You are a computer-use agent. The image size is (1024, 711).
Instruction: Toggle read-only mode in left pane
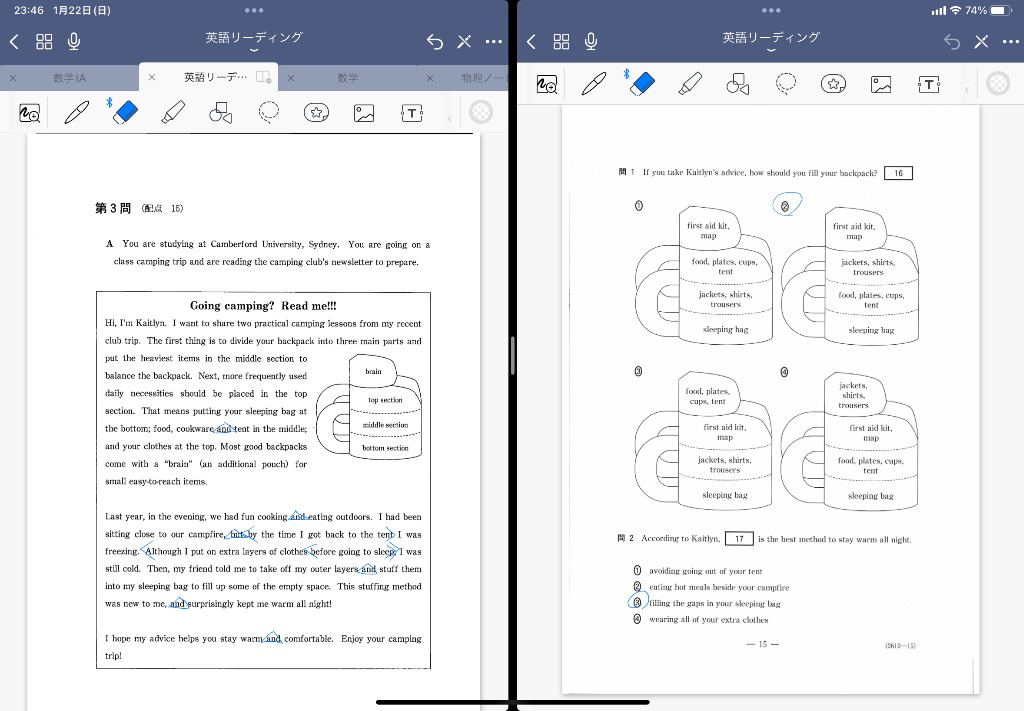click(x=464, y=41)
